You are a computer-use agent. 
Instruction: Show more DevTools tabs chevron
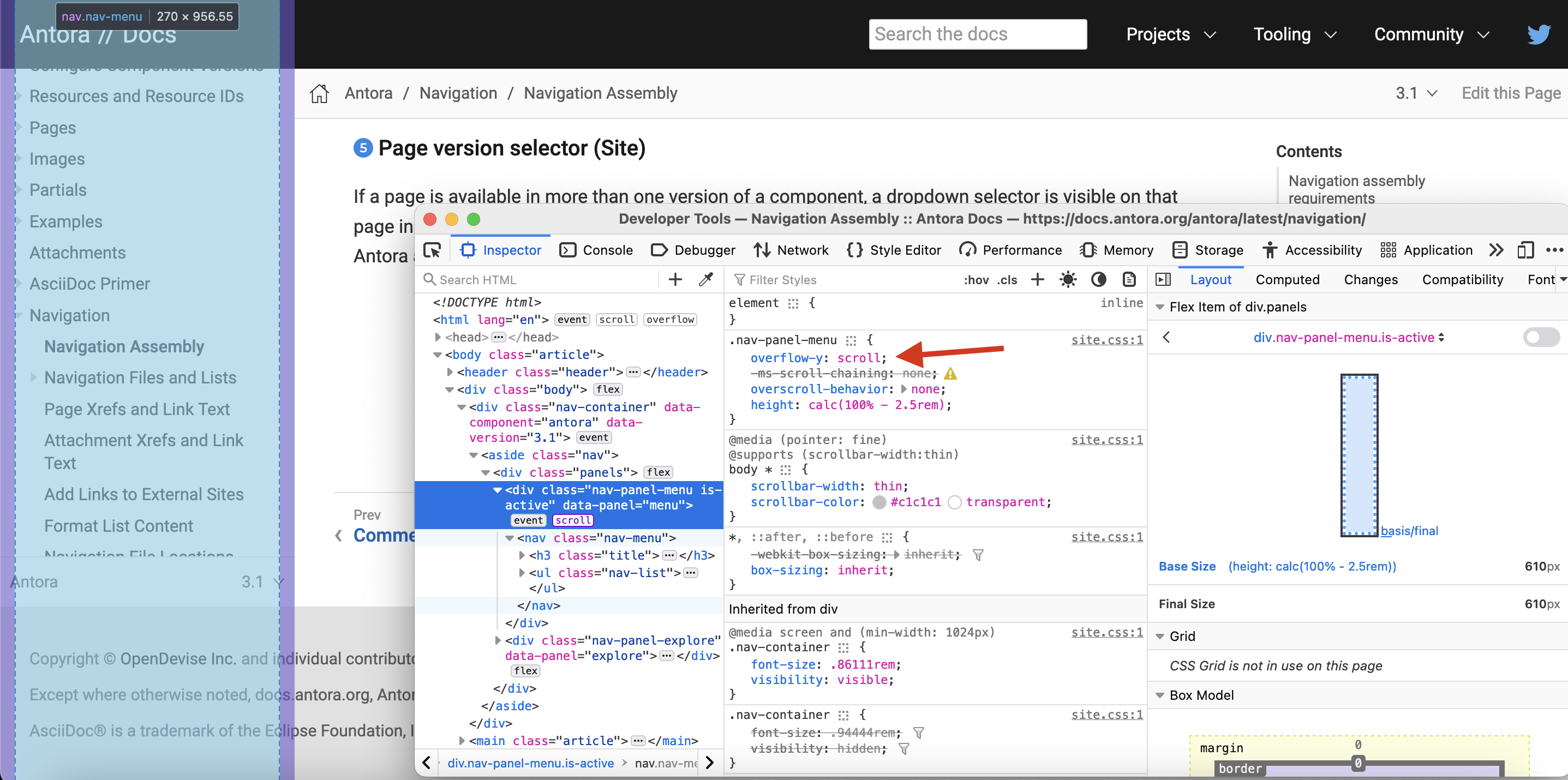[x=1496, y=250]
